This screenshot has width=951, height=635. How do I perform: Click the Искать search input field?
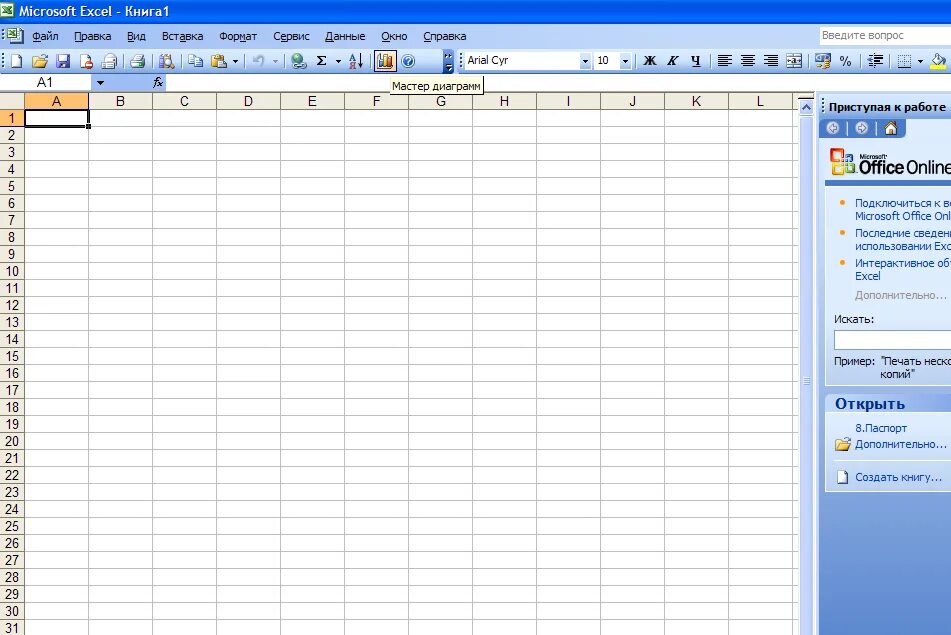892,340
